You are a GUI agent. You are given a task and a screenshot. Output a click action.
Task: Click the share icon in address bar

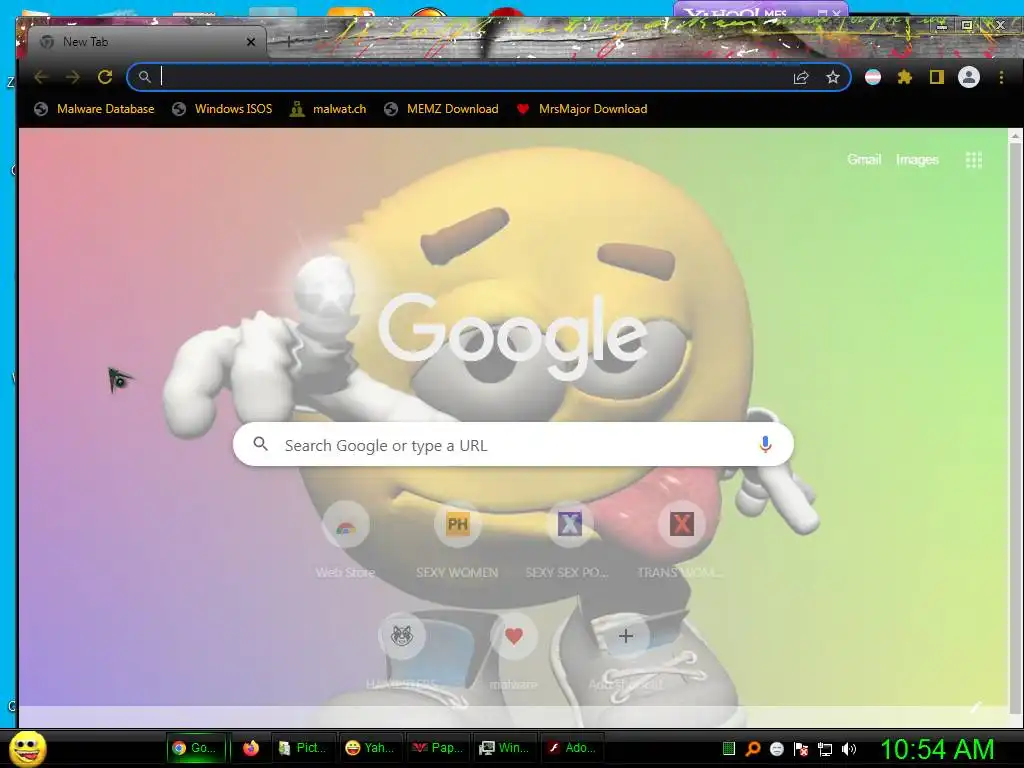click(x=801, y=78)
